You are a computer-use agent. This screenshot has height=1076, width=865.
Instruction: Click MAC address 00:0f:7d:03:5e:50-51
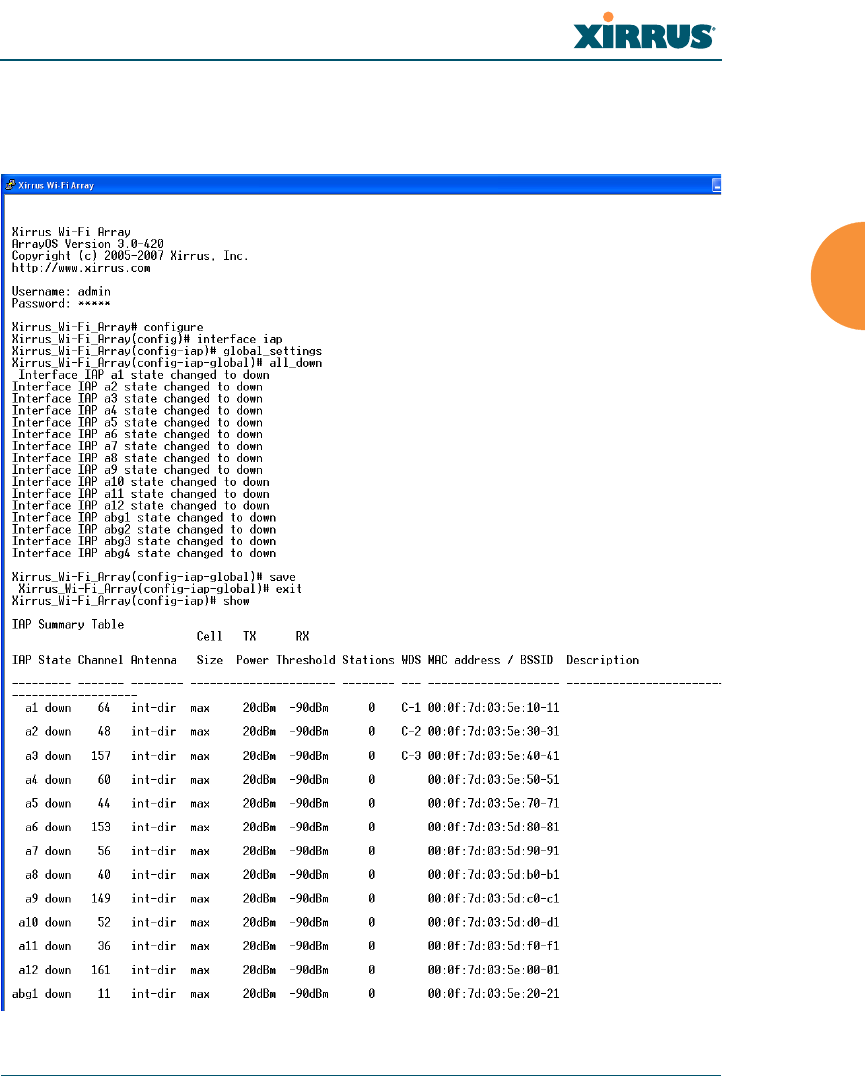[494, 780]
